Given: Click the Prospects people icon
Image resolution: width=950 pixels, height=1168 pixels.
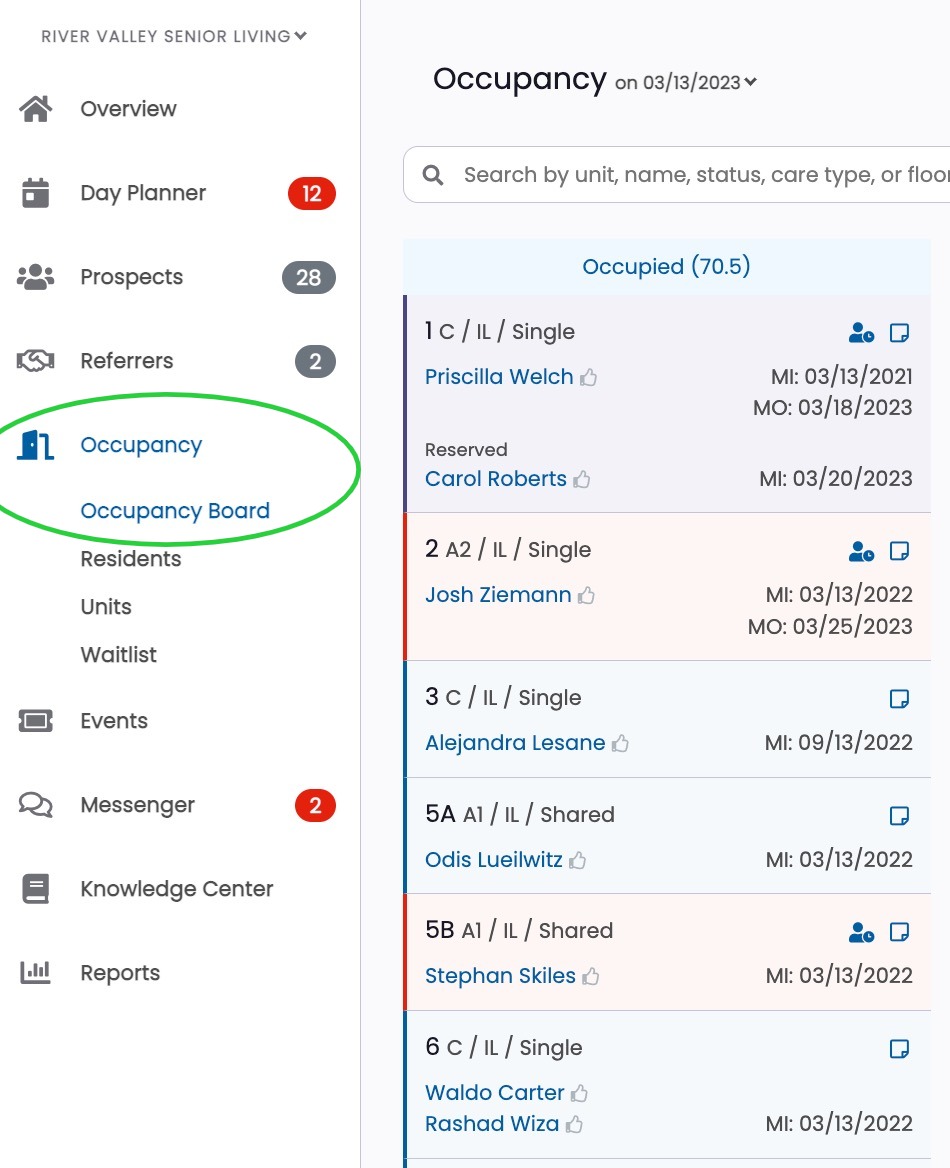Looking at the screenshot, I should pos(36,277).
